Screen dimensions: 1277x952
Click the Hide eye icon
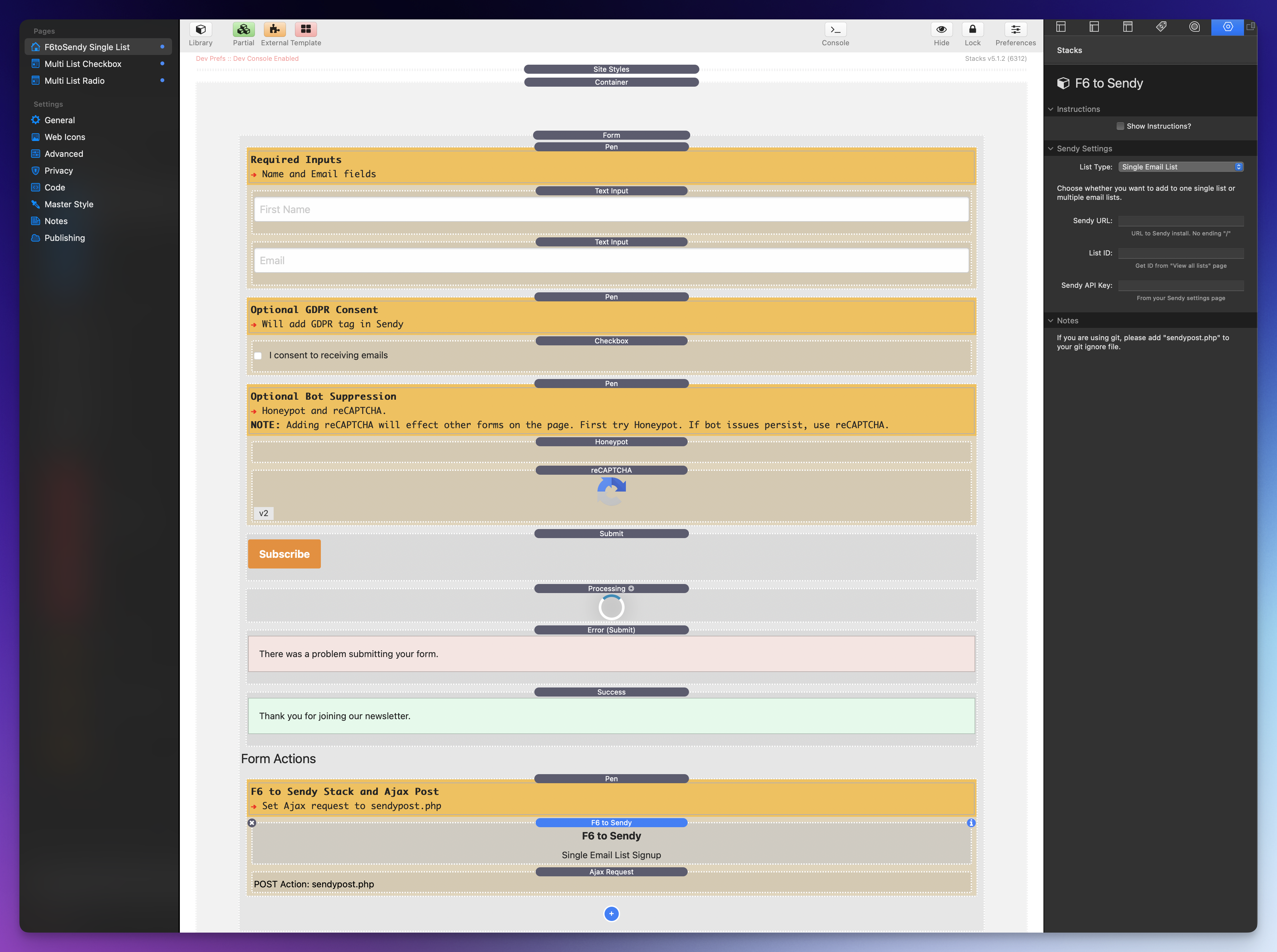coord(941,29)
